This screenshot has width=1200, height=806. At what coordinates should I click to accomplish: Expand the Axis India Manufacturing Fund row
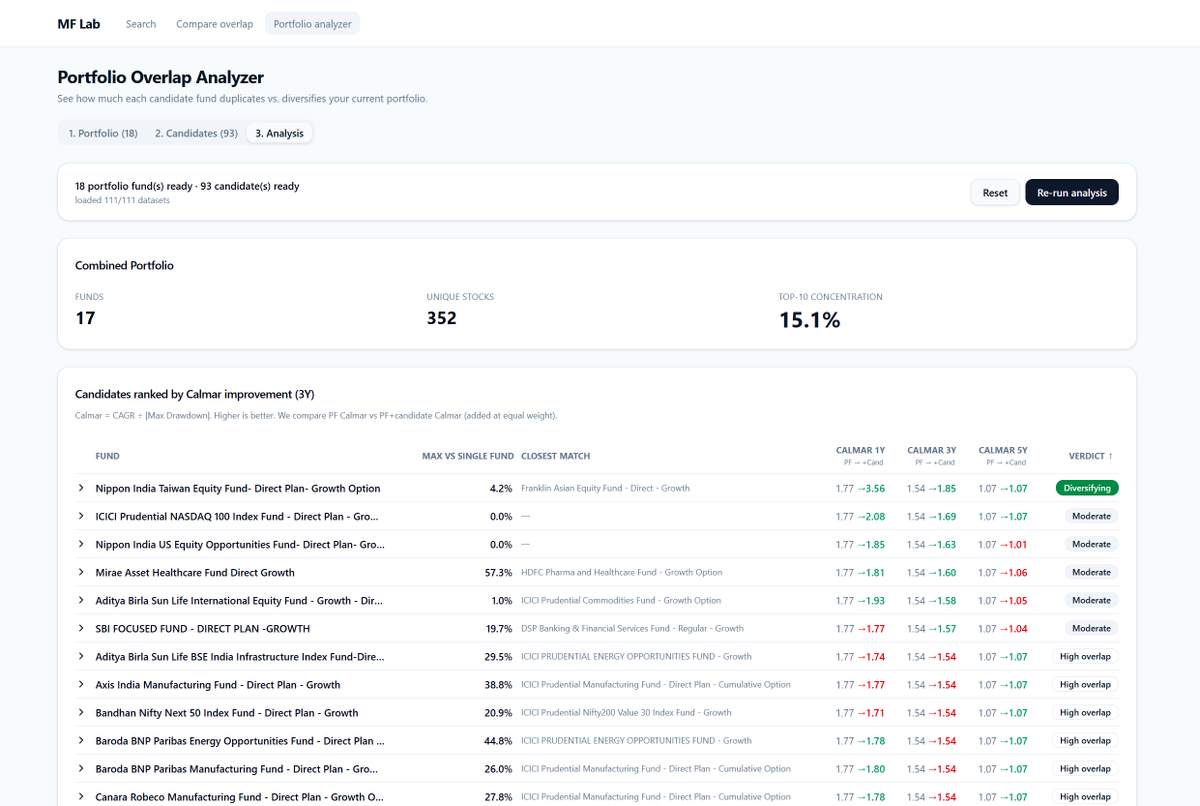(x=81, y=684)
